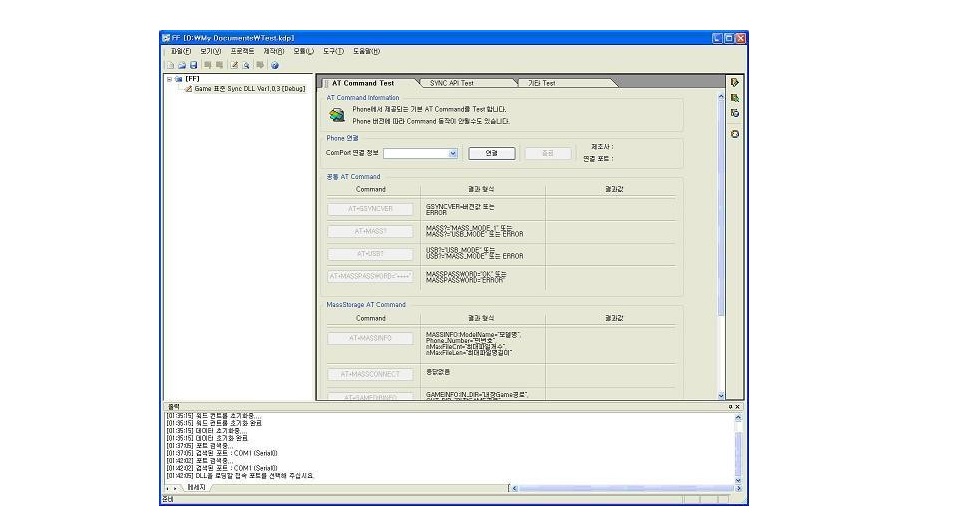Click the round bottom icon in right sidebar

tap(735, 134)
